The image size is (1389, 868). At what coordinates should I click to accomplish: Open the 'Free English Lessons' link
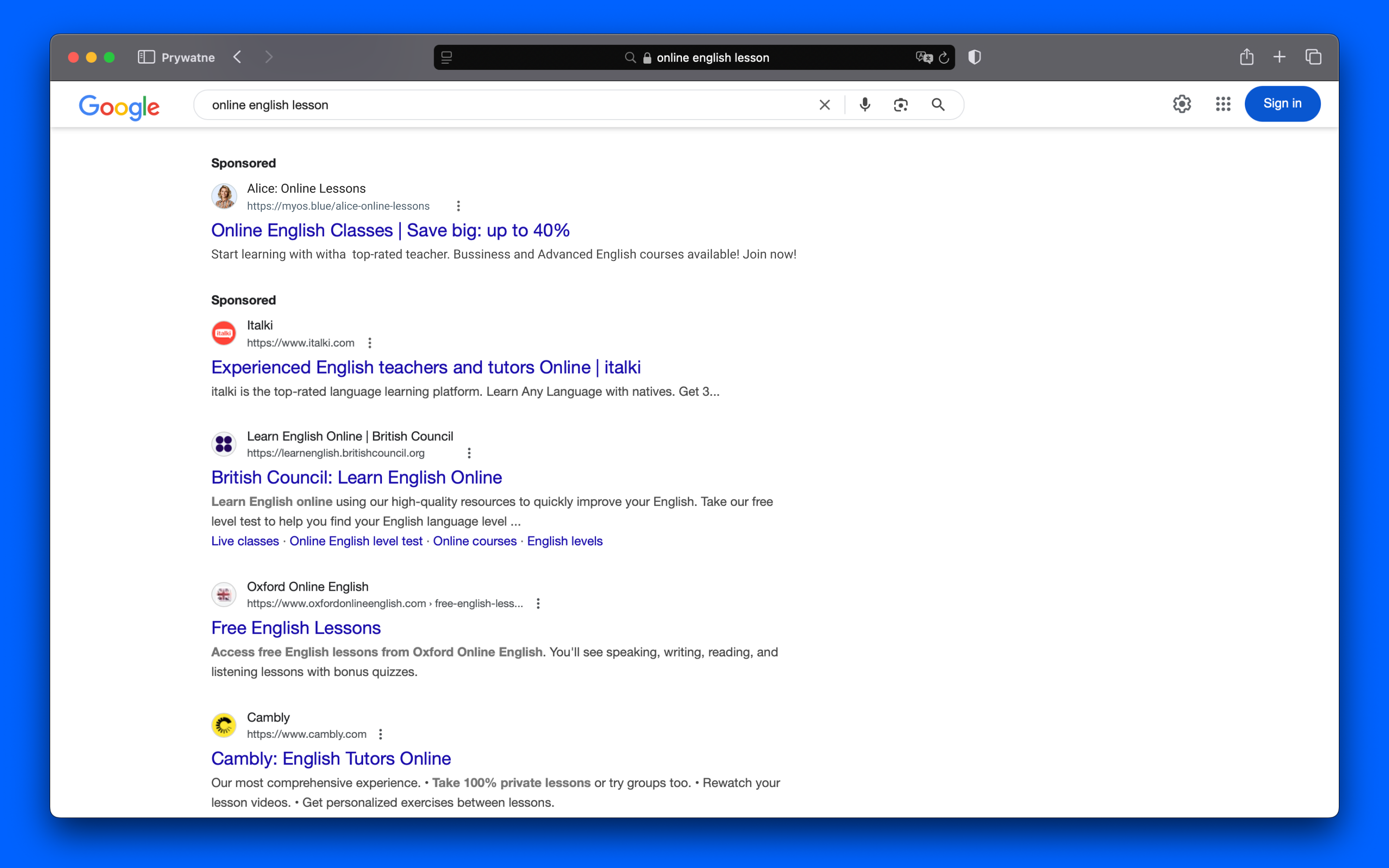click(296, 628)
